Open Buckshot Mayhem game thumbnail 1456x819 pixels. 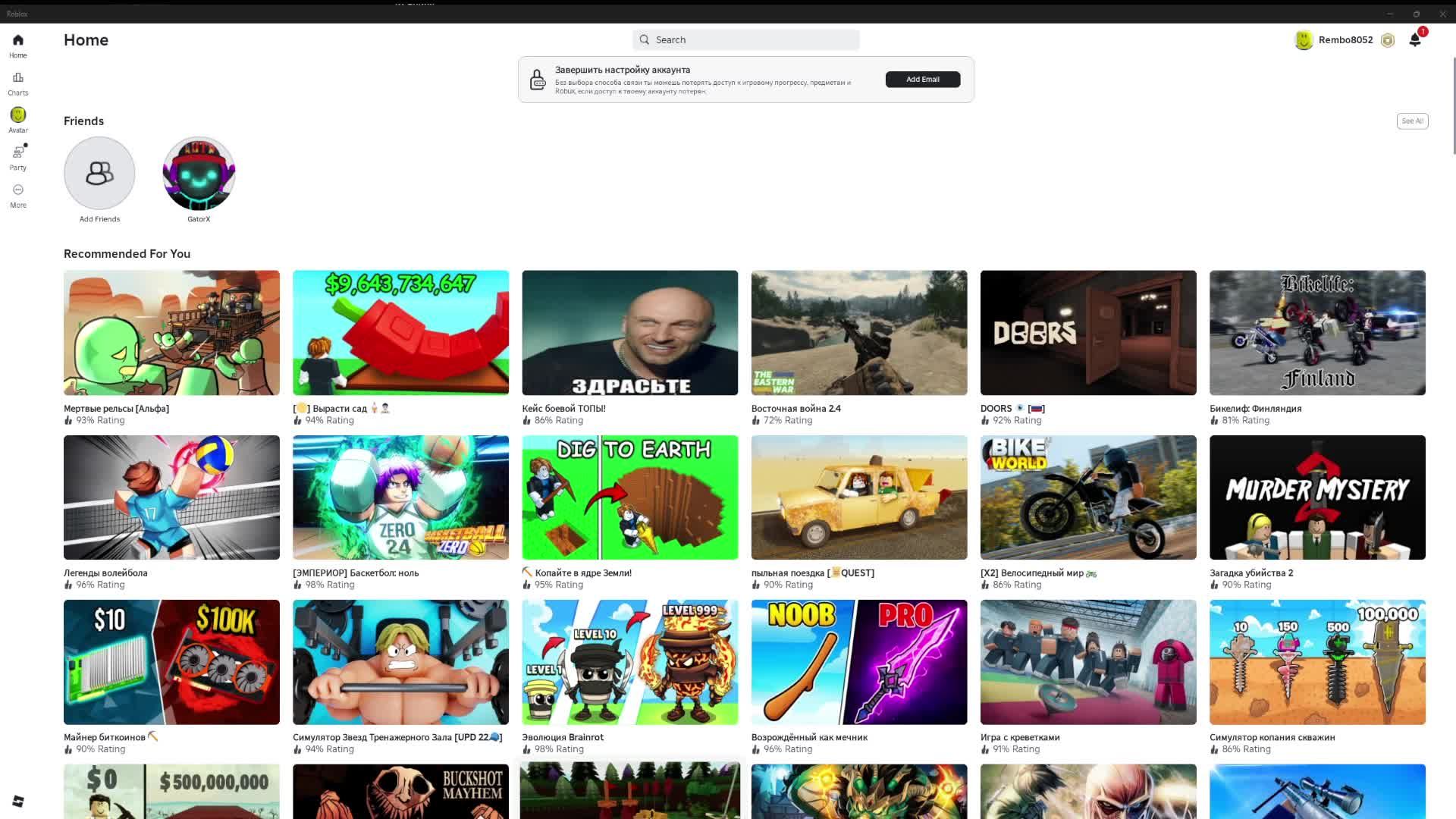click(400, 791)
